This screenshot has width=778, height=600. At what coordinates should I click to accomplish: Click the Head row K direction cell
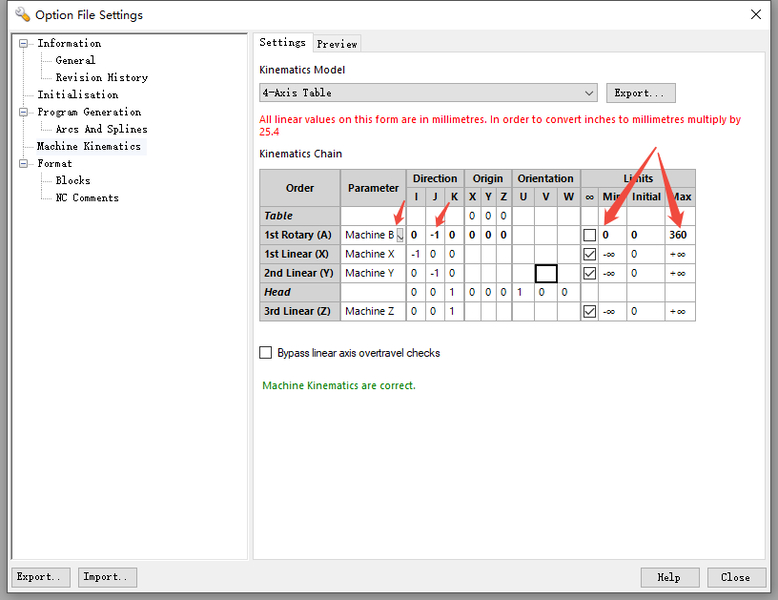pyautogui.click(x=454, y=292)
